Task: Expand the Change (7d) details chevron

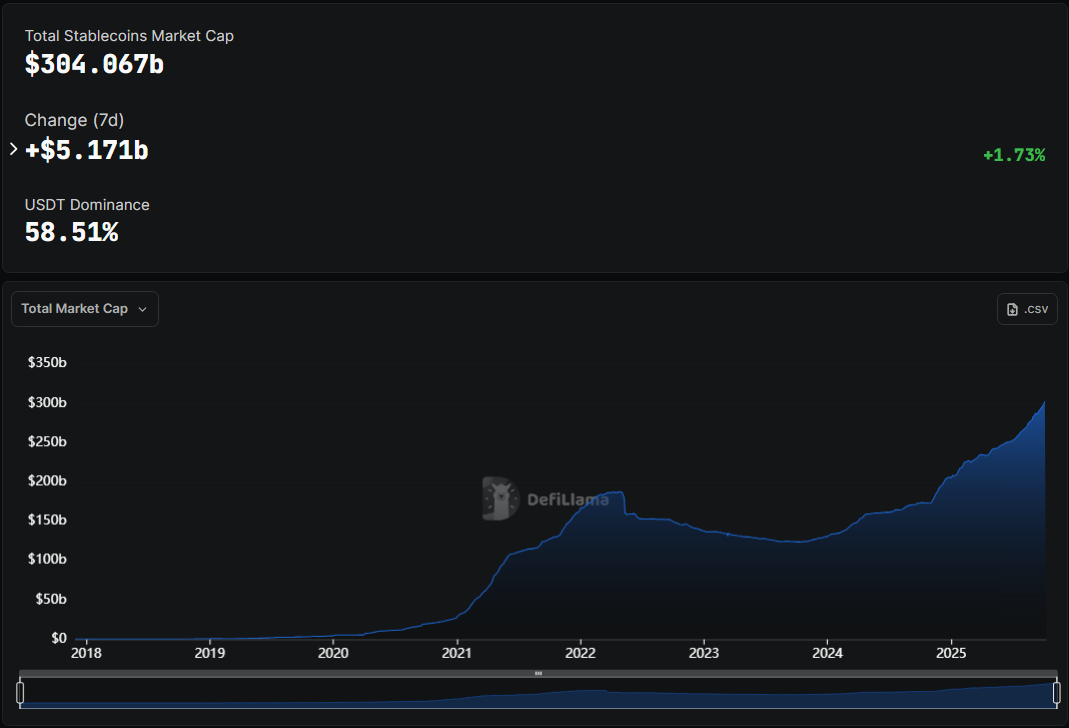Action: pyautogui.click(x=13, y=149)
